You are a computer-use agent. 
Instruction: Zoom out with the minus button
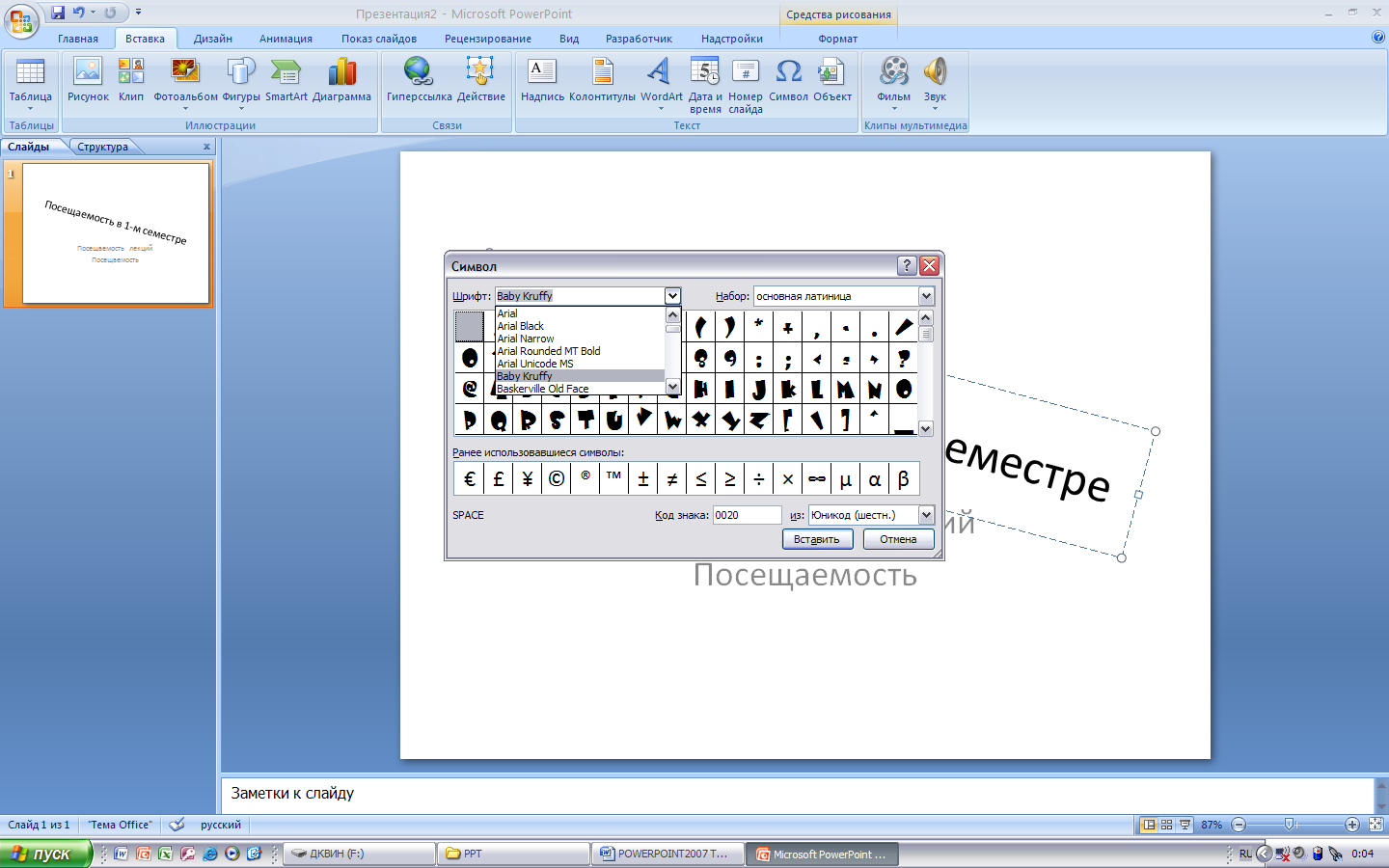click(x=1239, y=825)
